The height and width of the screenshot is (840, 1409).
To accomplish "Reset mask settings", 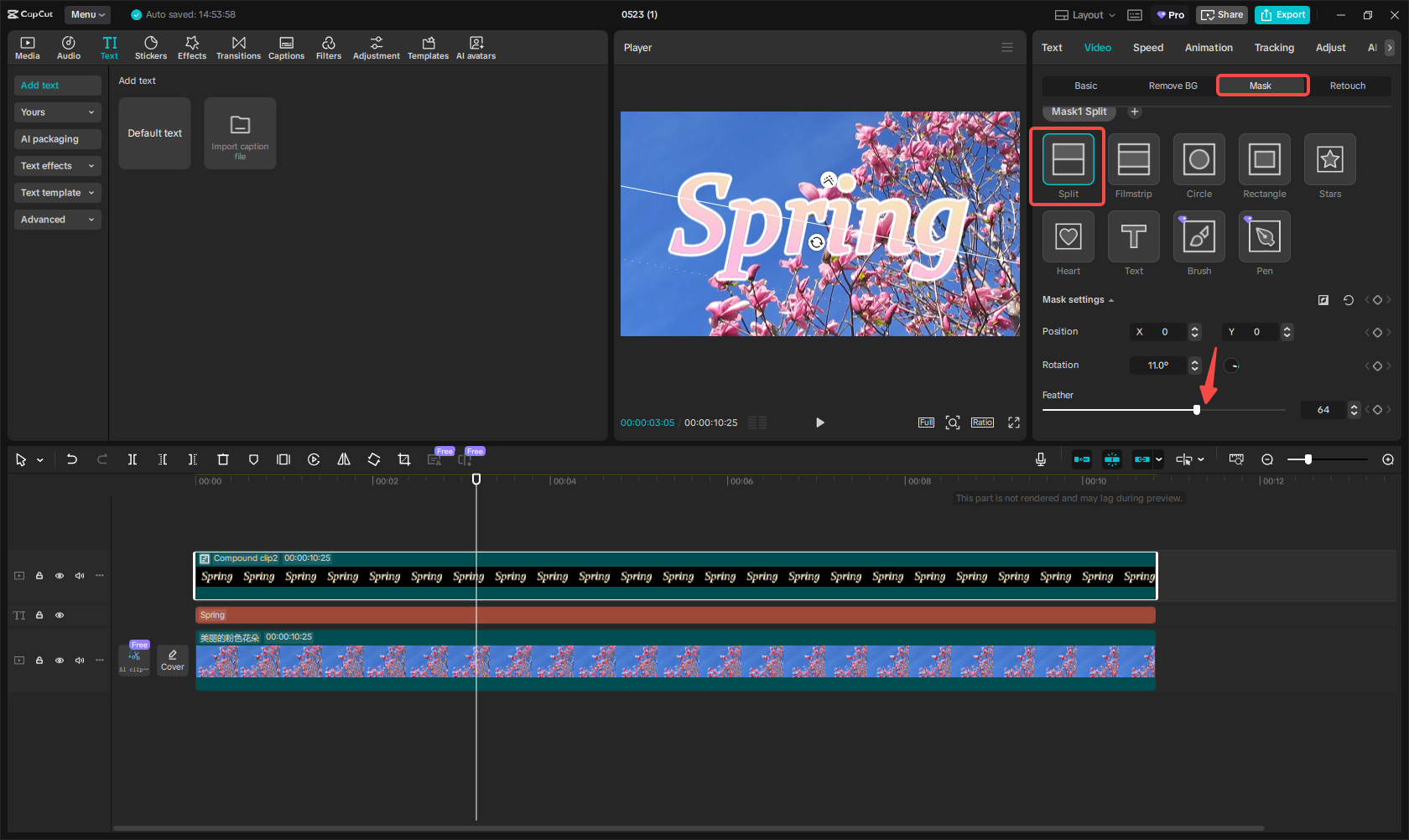I will [x=1349, y=300].
